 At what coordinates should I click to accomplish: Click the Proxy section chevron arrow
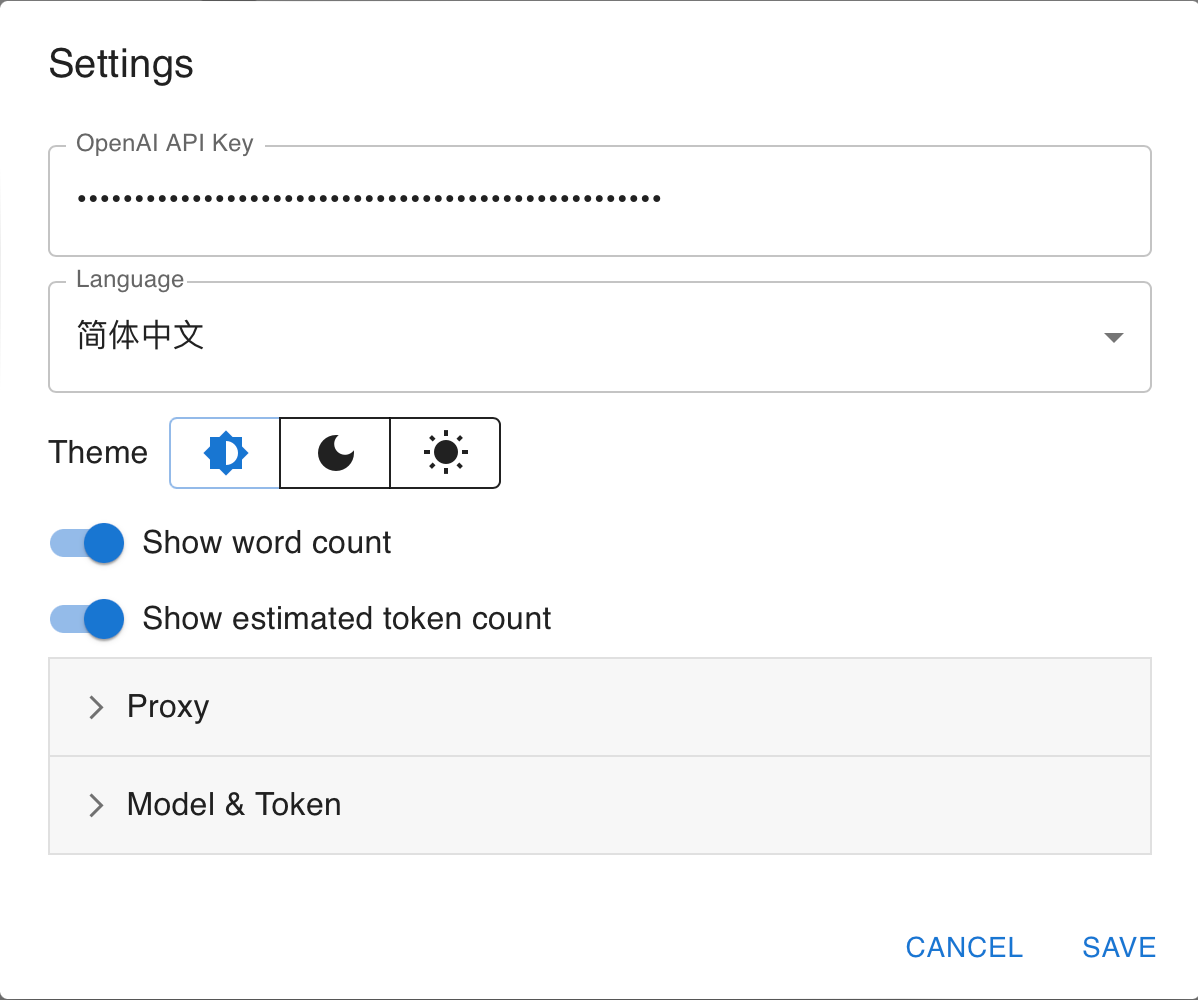pyautogui.click(x=96, y=708)
